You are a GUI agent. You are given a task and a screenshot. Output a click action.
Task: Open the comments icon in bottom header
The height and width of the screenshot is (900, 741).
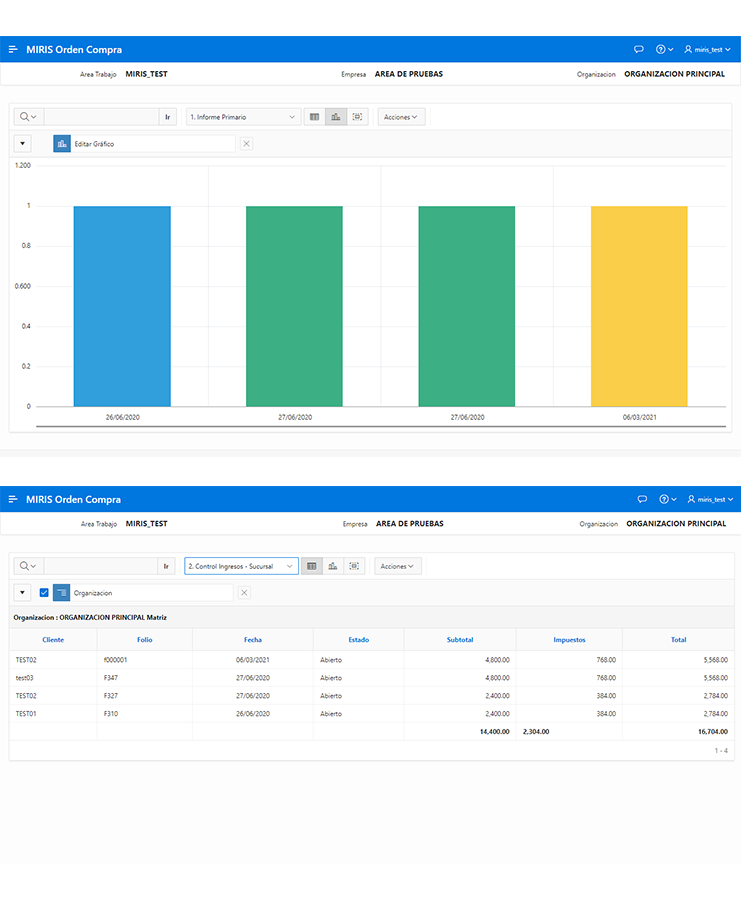(x=642, y=499)
